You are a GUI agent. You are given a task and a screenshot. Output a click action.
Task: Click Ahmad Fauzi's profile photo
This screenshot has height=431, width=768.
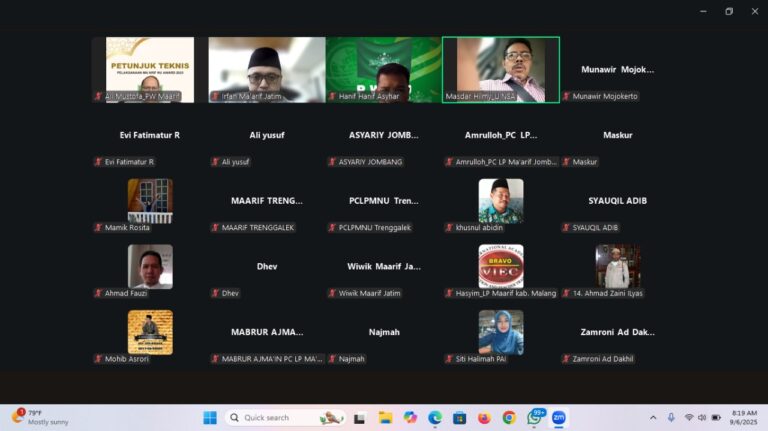click(150, 267)
